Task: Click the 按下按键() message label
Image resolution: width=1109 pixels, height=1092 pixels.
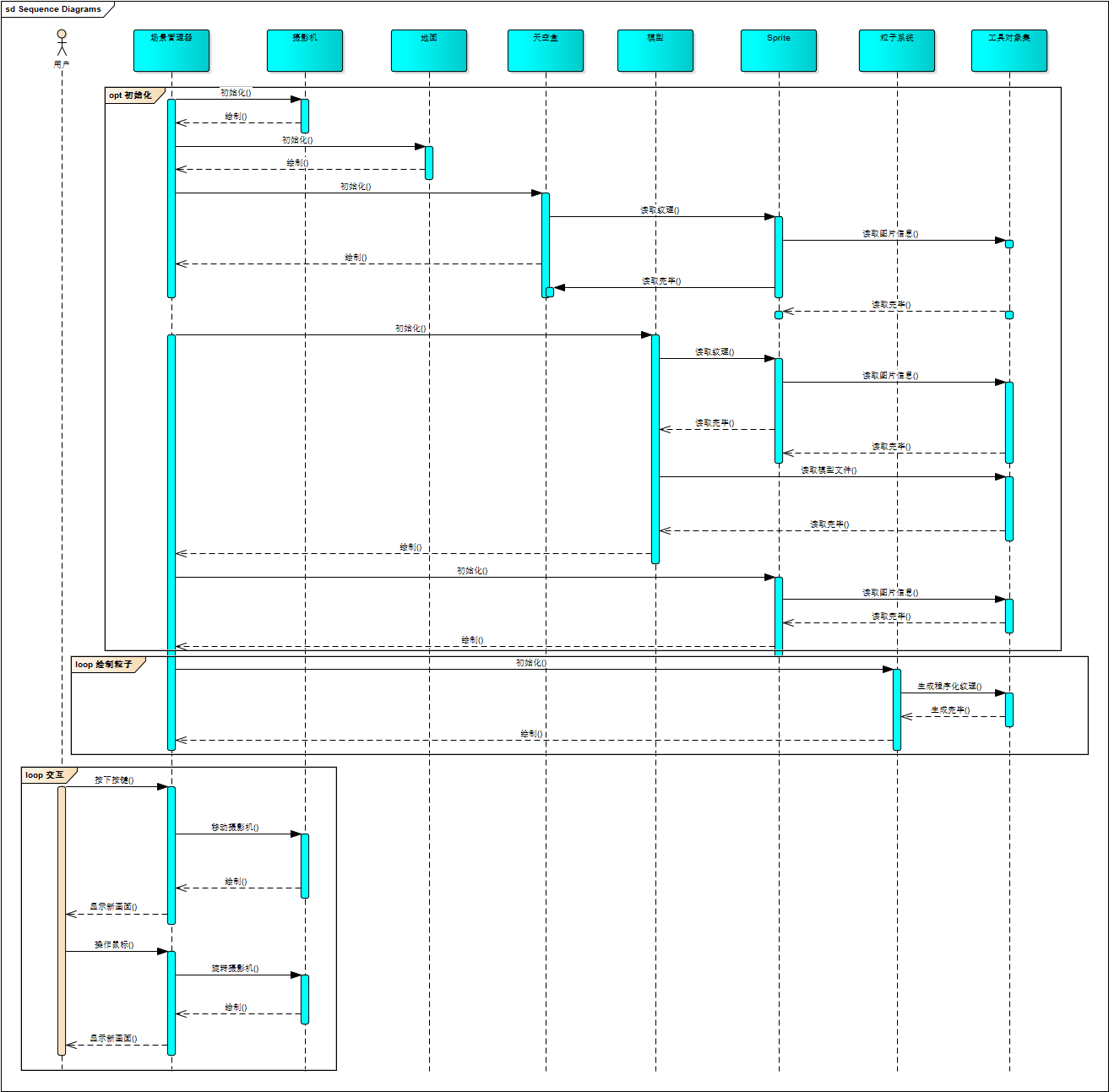Action: [x=114, y=780]
